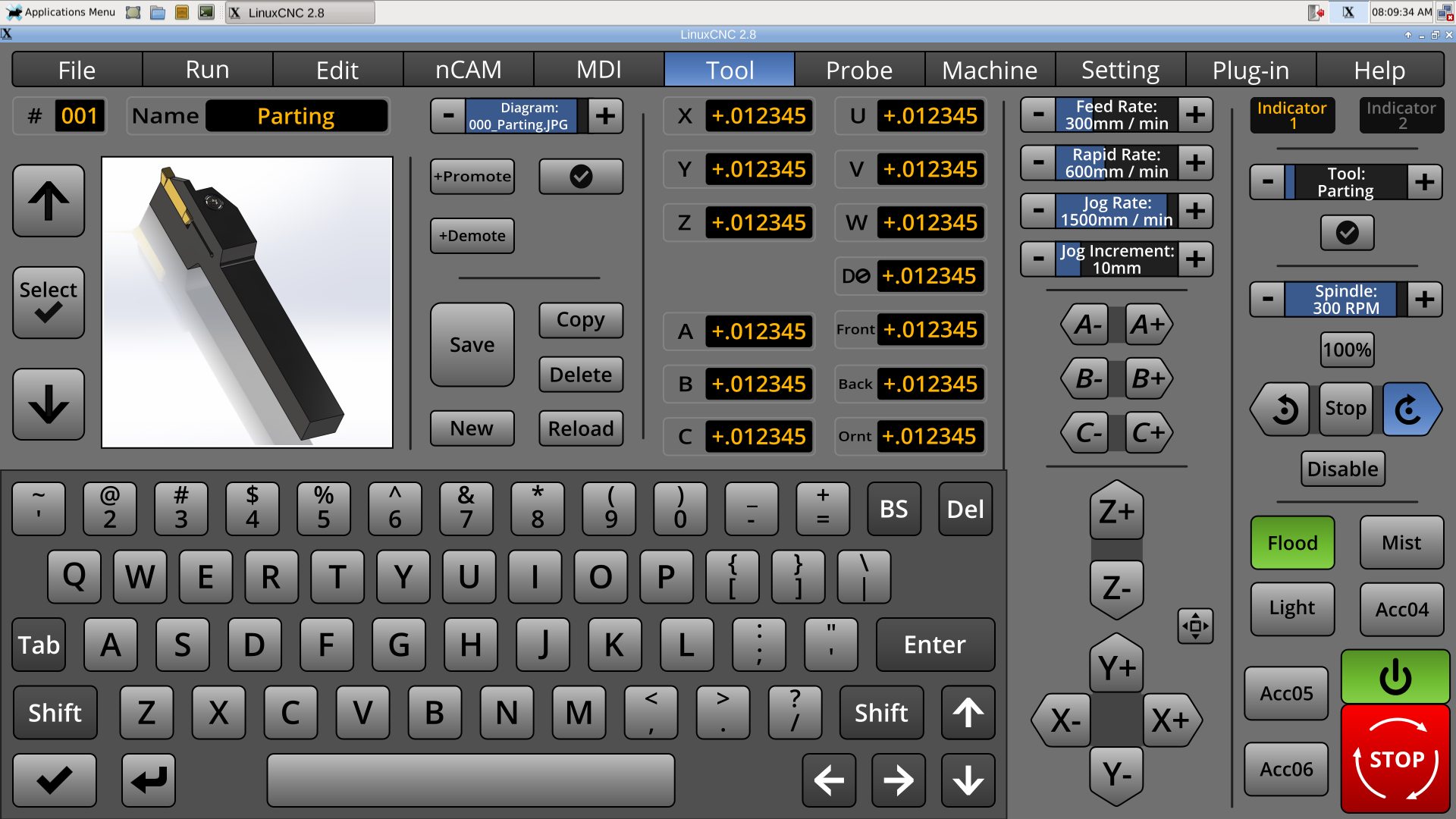Reload the tool table

581,428
